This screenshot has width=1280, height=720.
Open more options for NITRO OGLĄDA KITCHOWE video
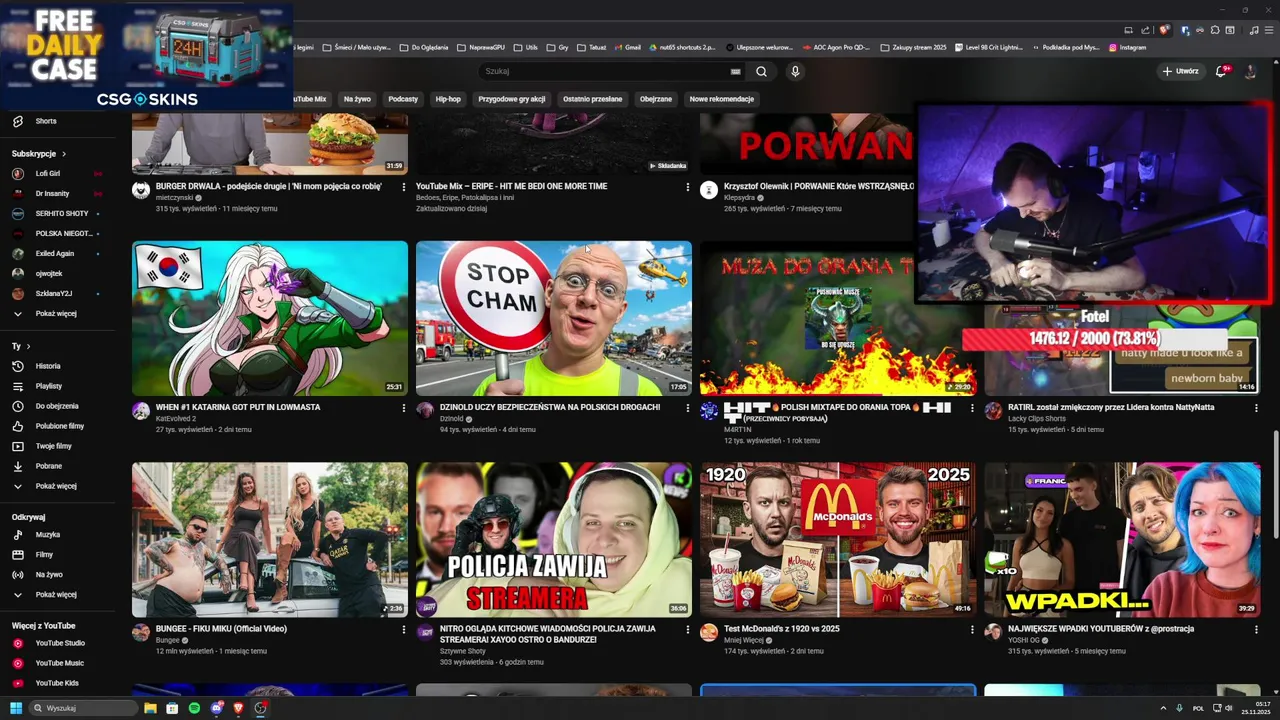coord(687,630)
